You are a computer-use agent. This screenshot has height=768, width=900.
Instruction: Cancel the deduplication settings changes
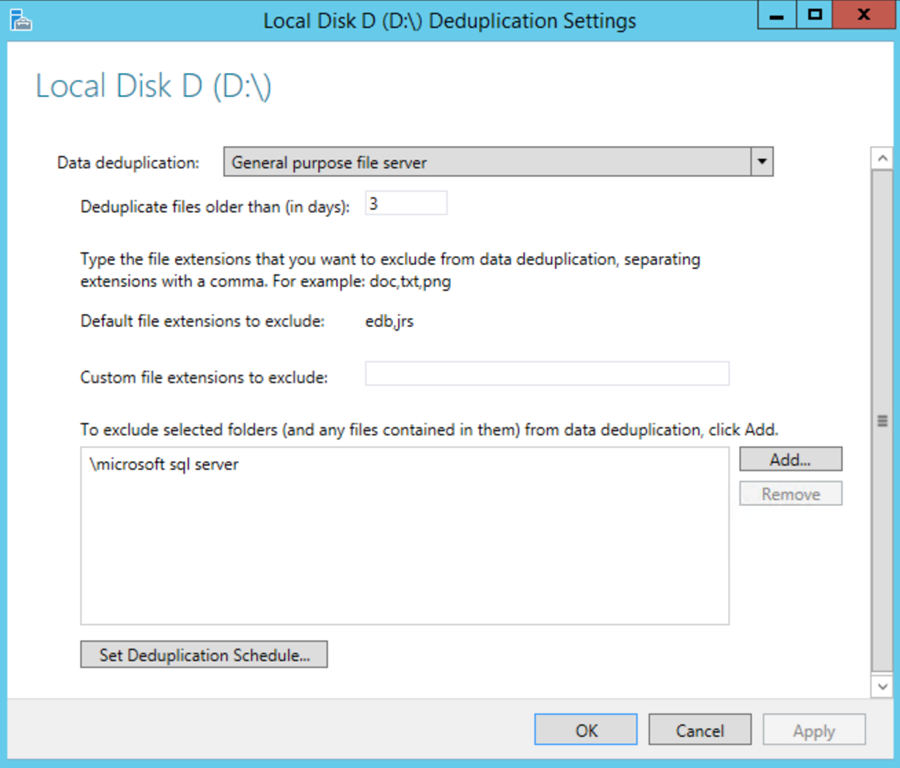[x=699, y=731]
